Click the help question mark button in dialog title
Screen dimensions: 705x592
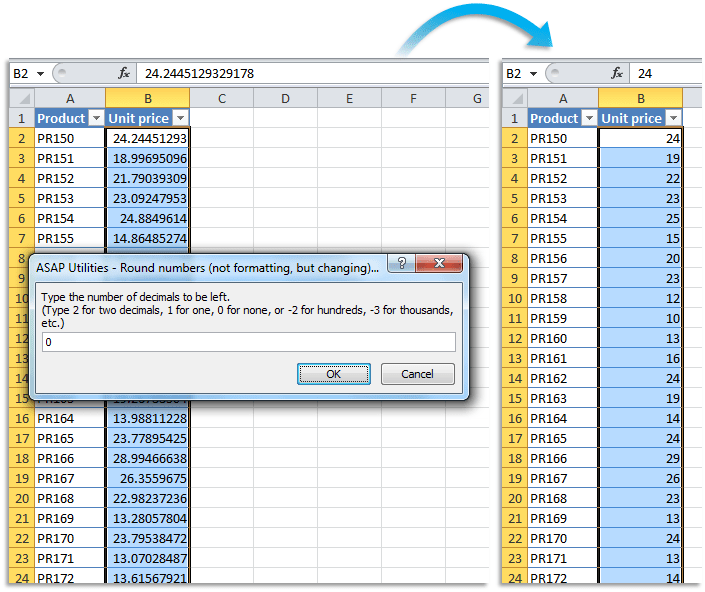402,263
